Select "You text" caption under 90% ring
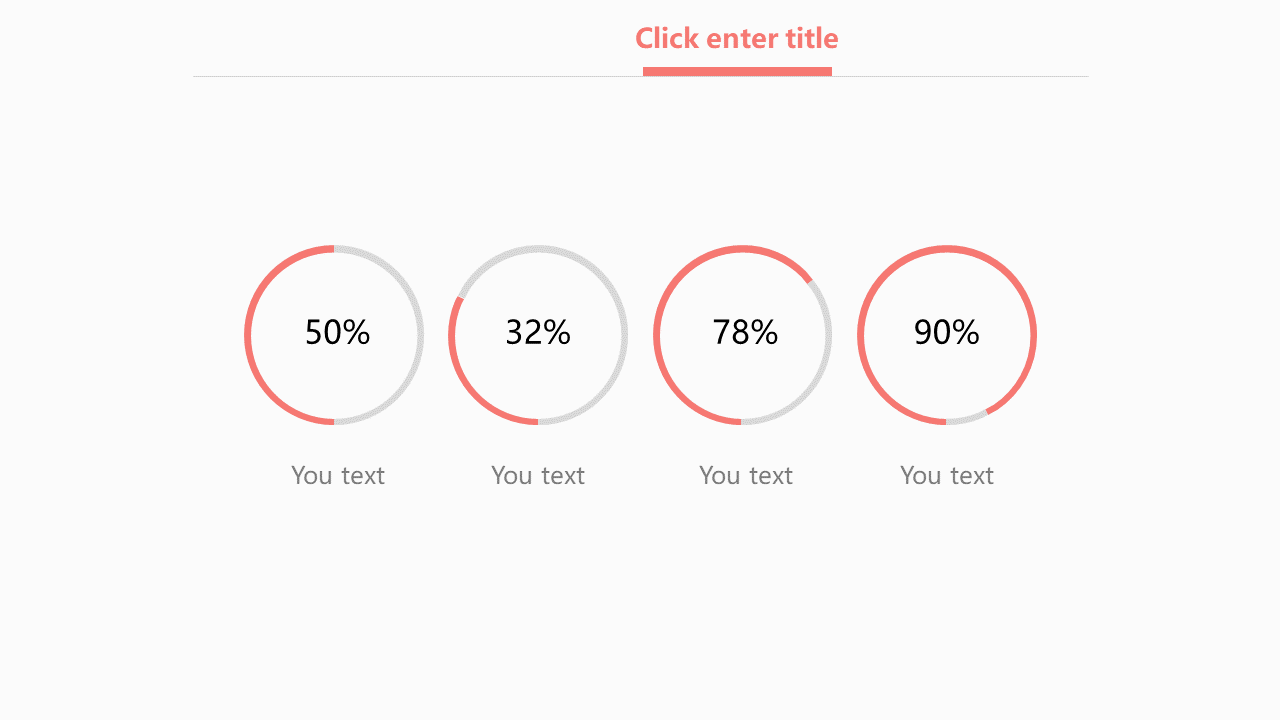Image resolution: width=1280 pixels, height=720 pixels. [x=947, y=475]
